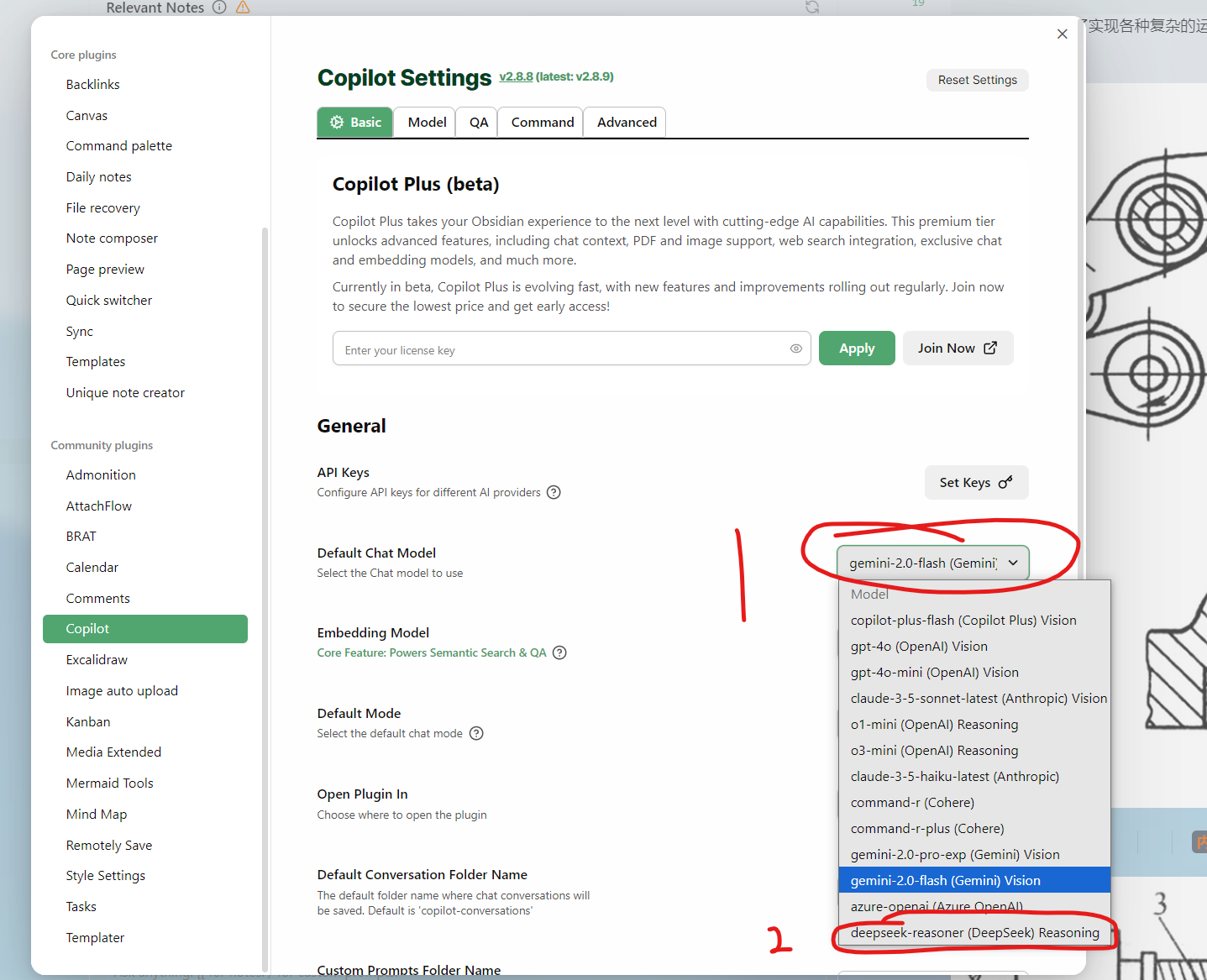
Task: Click the info icon next to Relevant Notes
Action: pos(219,8)
